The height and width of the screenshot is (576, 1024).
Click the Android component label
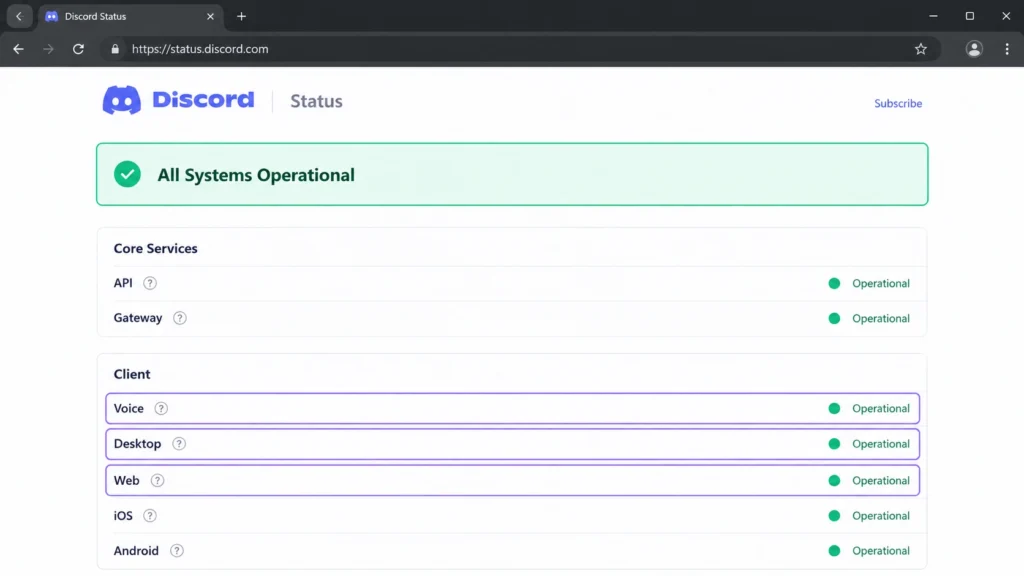click(136, 551)
